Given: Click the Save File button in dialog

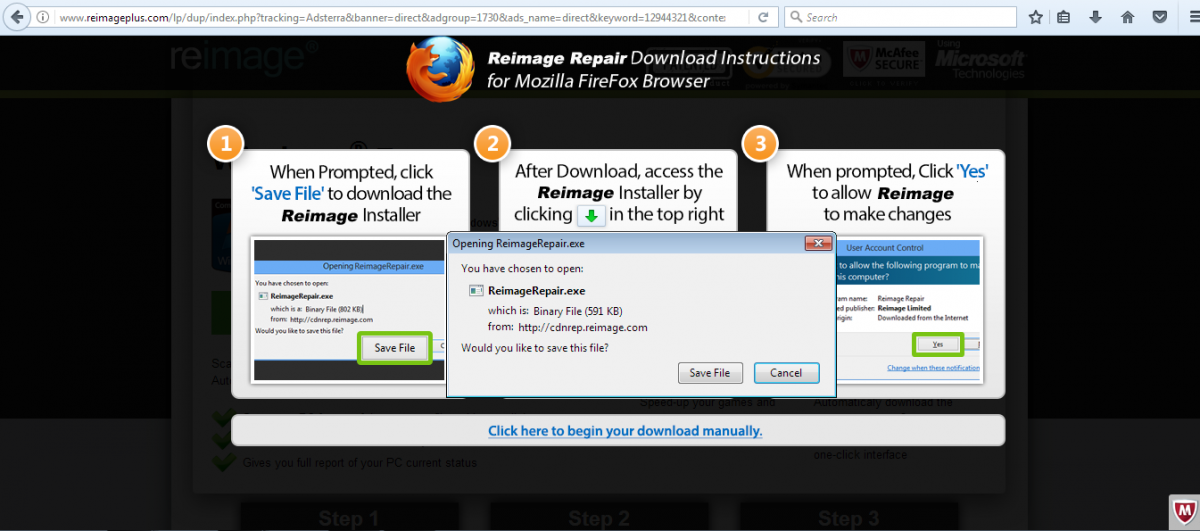Looking at the screenshot, I should [709, 373].
